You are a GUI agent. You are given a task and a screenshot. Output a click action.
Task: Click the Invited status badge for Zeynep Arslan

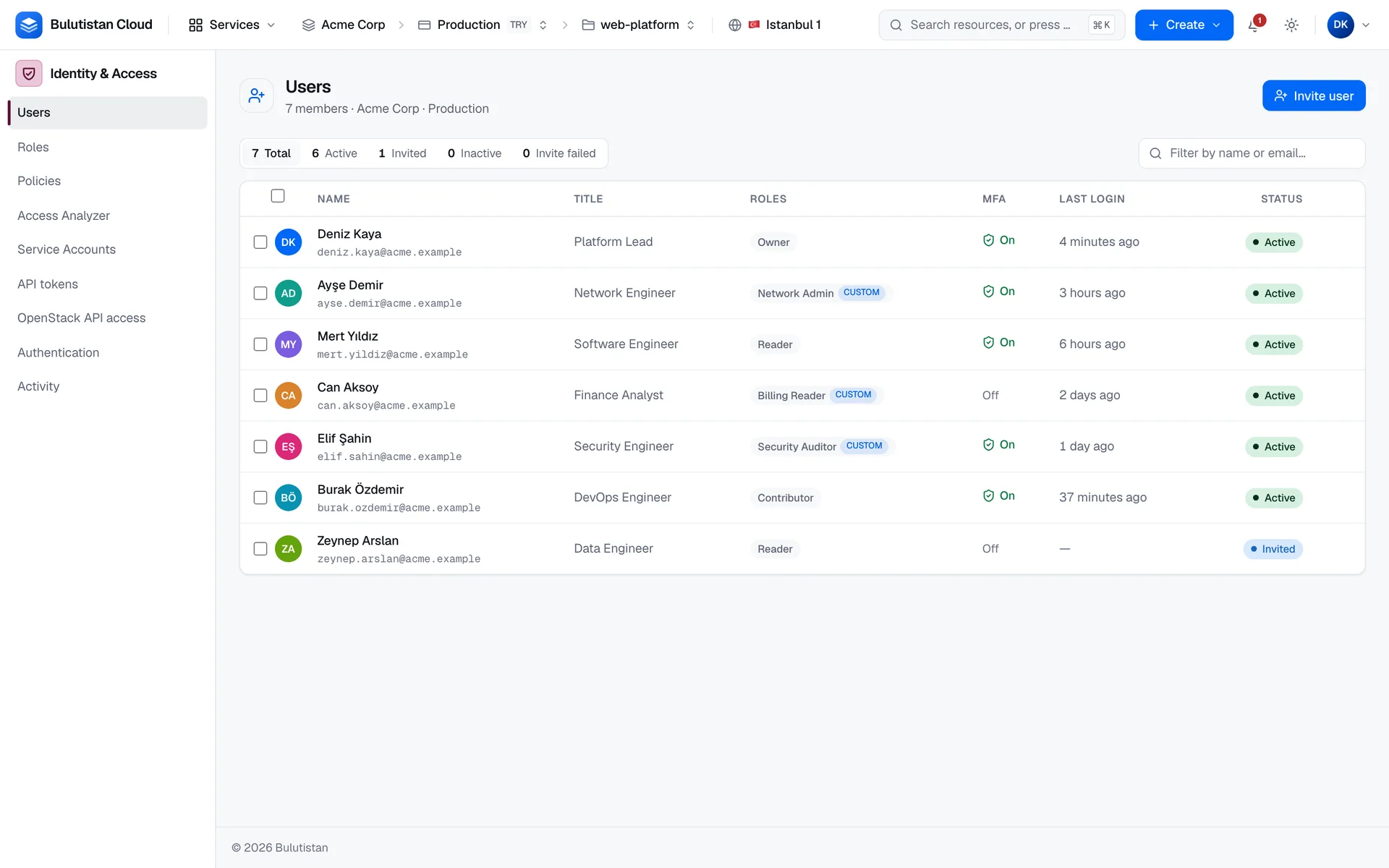[1273, 549]
